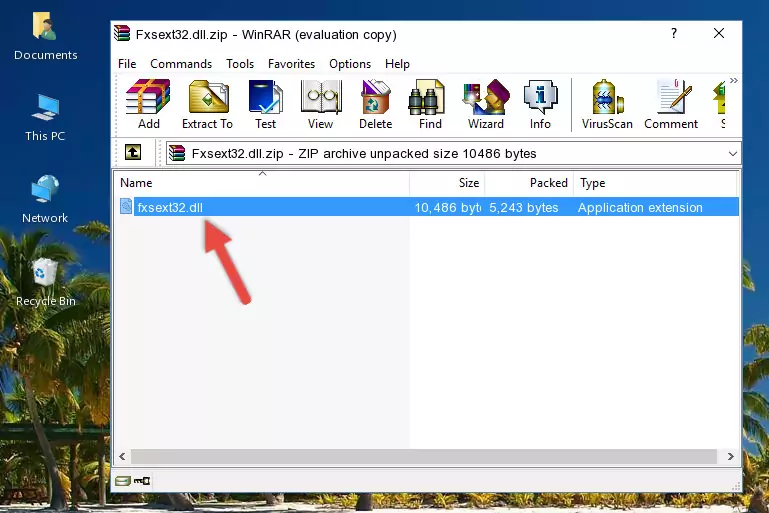Open the File menu
Image resolution: width=769 pixels, height=513 pixels.
click(x=127, y=64)
